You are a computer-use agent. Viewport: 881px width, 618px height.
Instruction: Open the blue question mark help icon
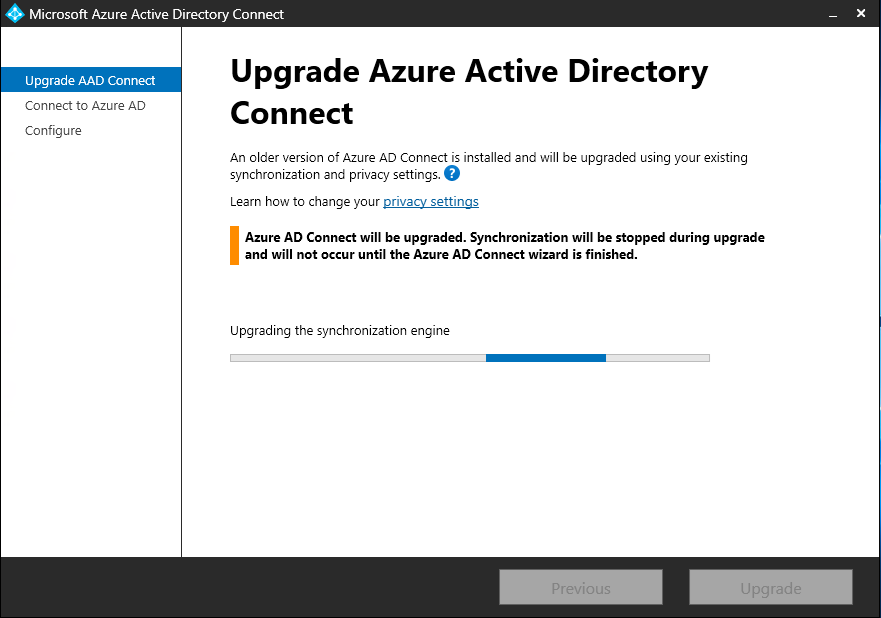pyautogui.click(x=452, y=174)
